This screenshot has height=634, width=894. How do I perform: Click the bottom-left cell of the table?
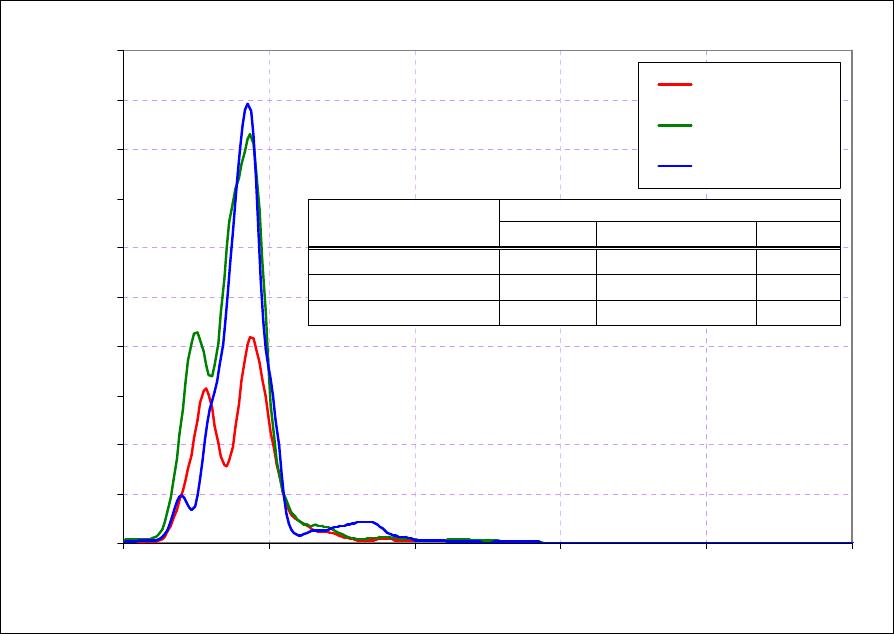pos(403,313)
